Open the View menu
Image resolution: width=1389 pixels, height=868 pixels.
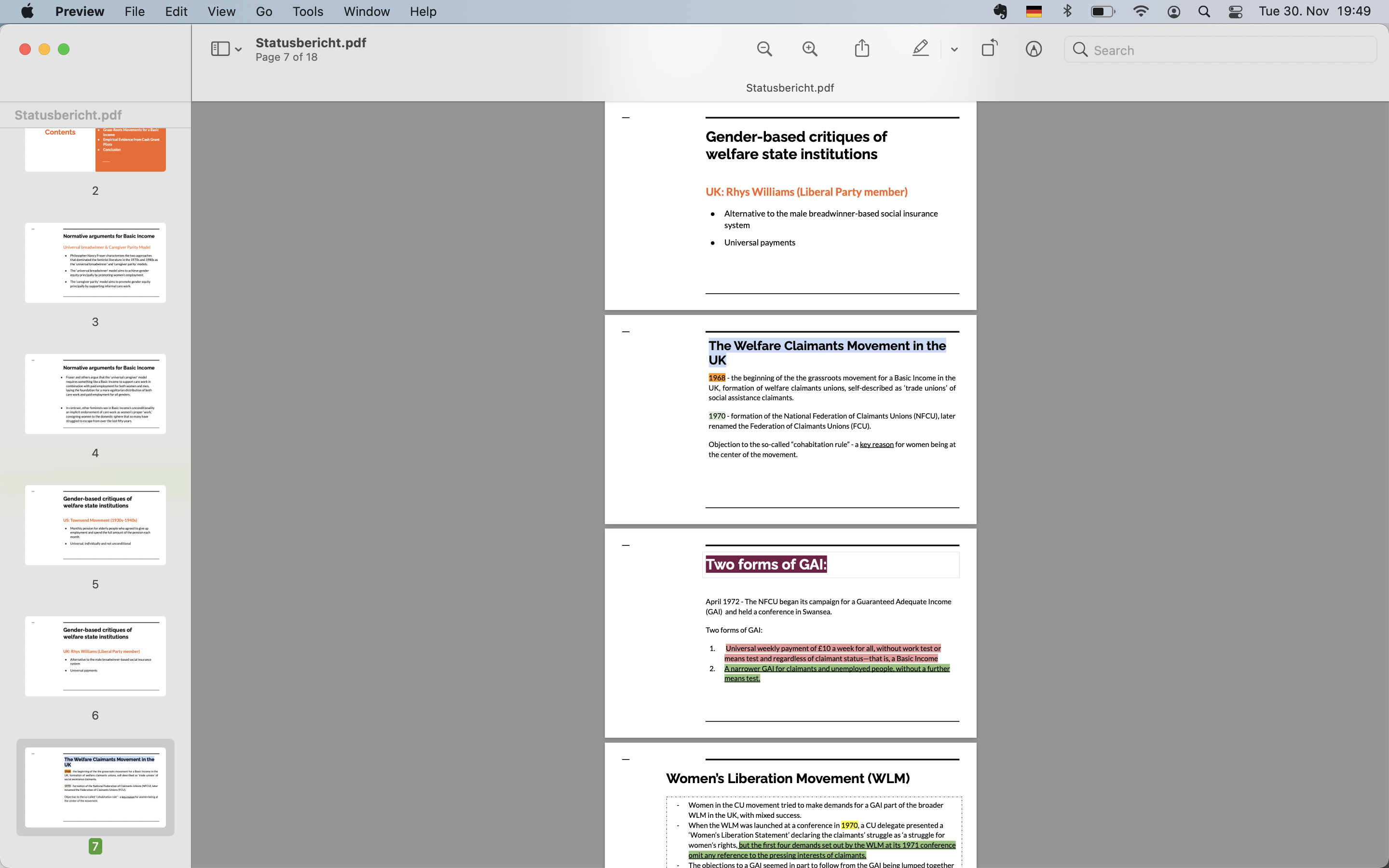221,12
